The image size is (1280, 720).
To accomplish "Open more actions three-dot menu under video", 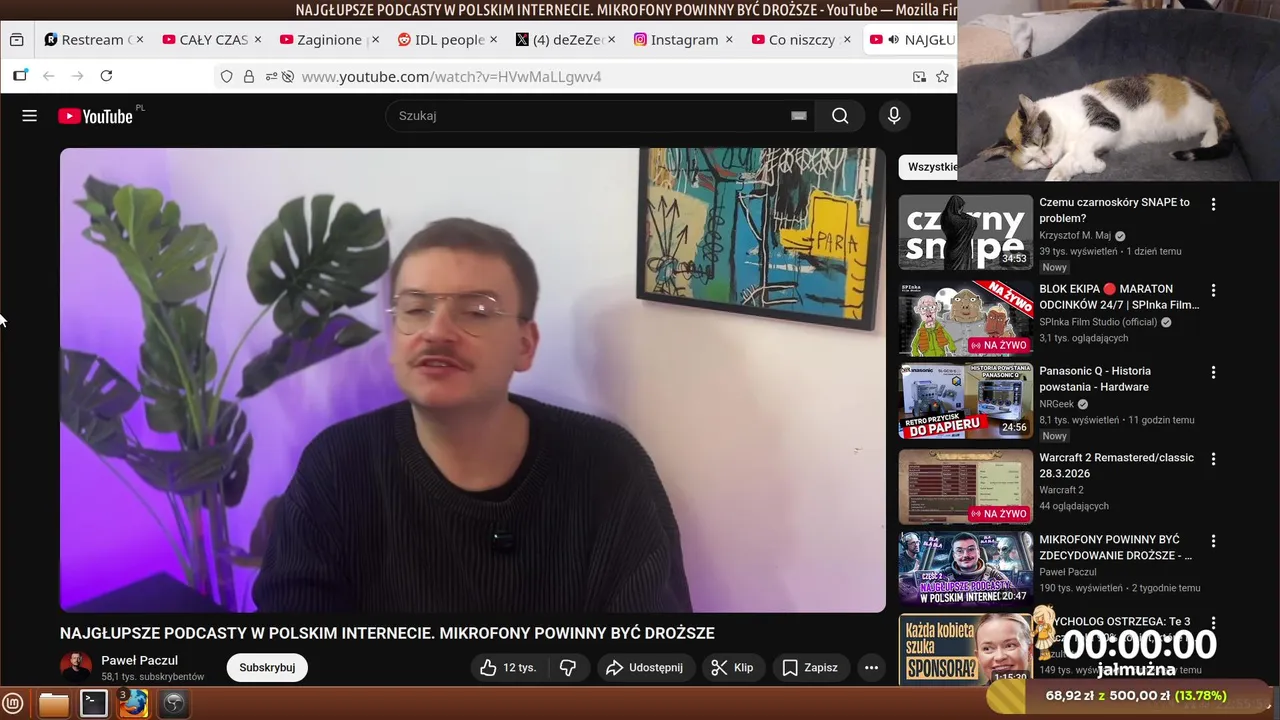I will click(871, 668).
